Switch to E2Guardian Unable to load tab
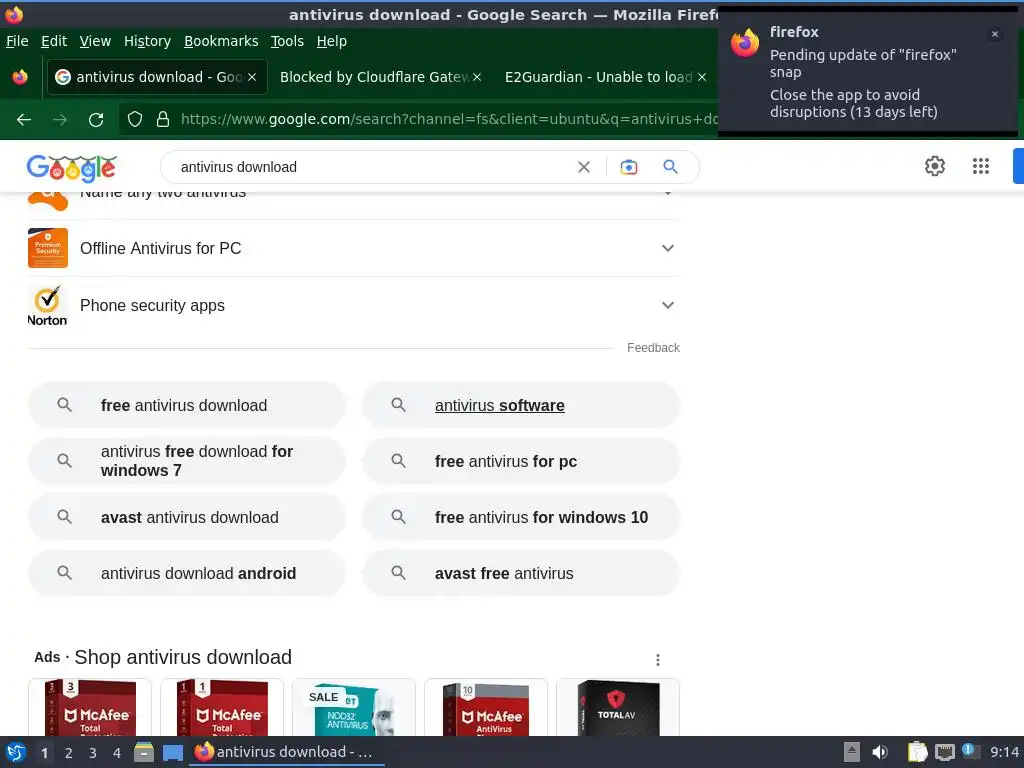Viewport: 1024px width, 768px height. [605, 77]
